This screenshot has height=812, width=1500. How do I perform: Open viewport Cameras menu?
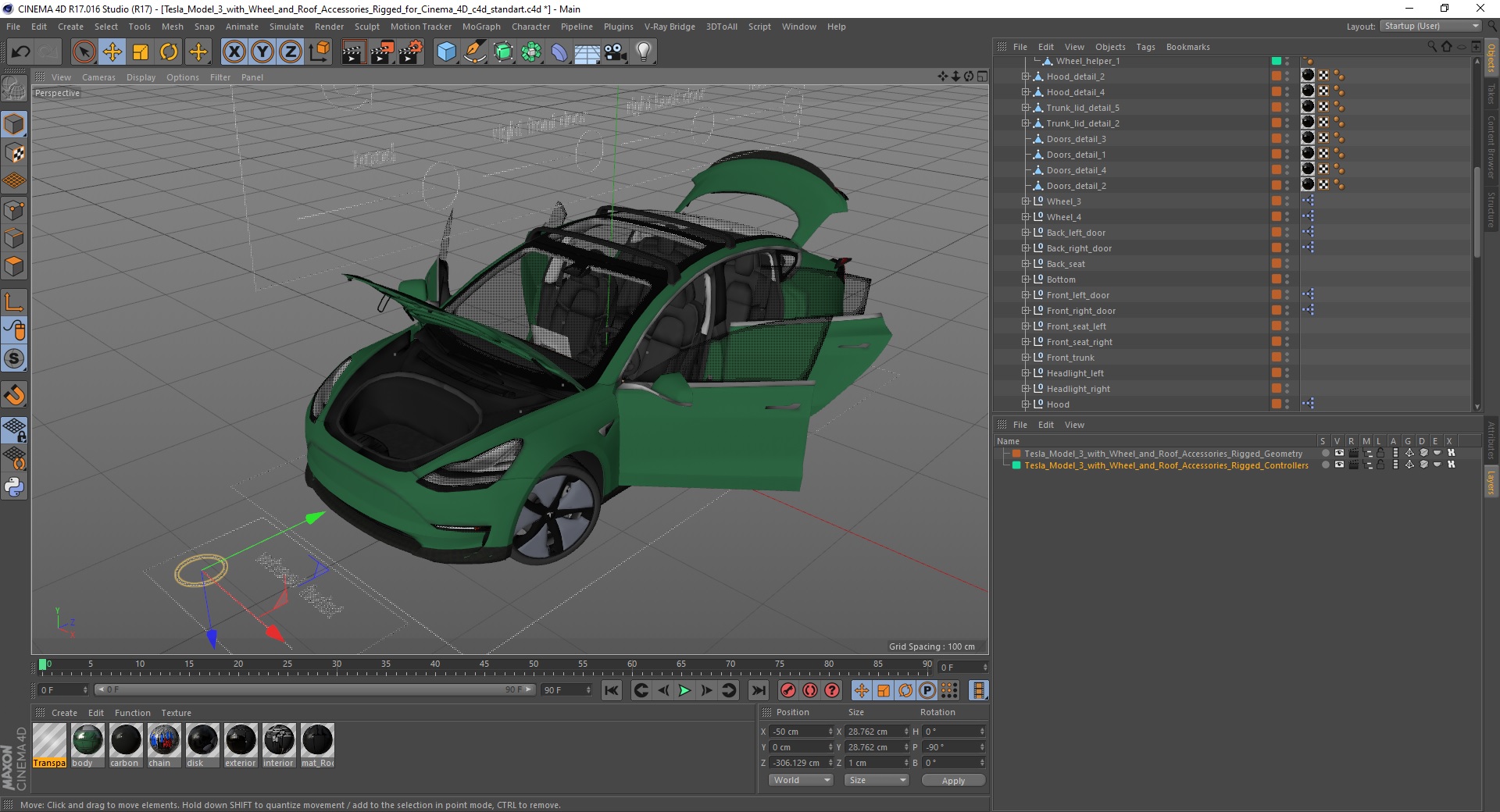pyautogui.click(x=98, y=77)
